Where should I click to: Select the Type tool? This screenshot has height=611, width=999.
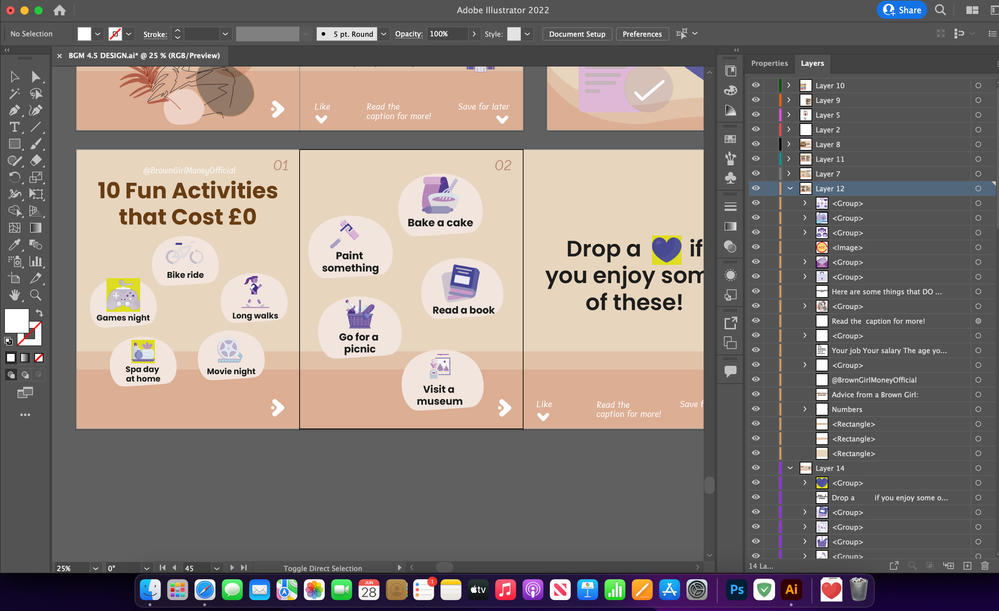(15, 127)
